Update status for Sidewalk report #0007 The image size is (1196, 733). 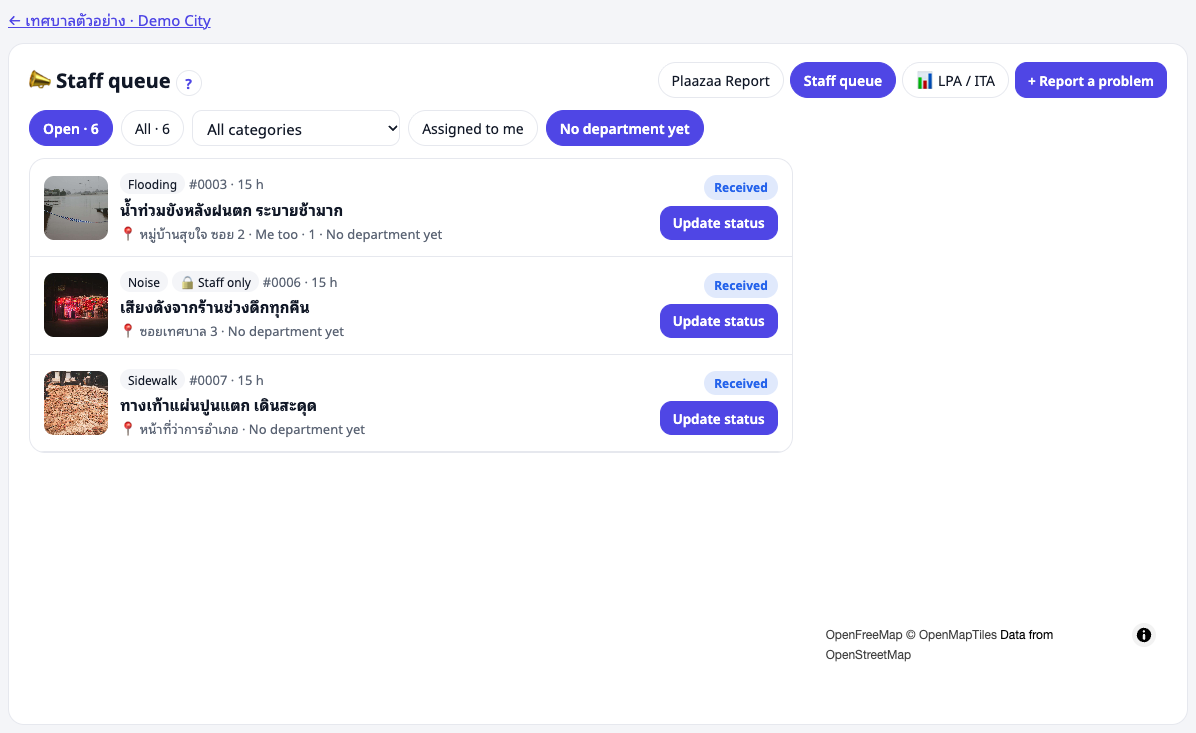719,419
